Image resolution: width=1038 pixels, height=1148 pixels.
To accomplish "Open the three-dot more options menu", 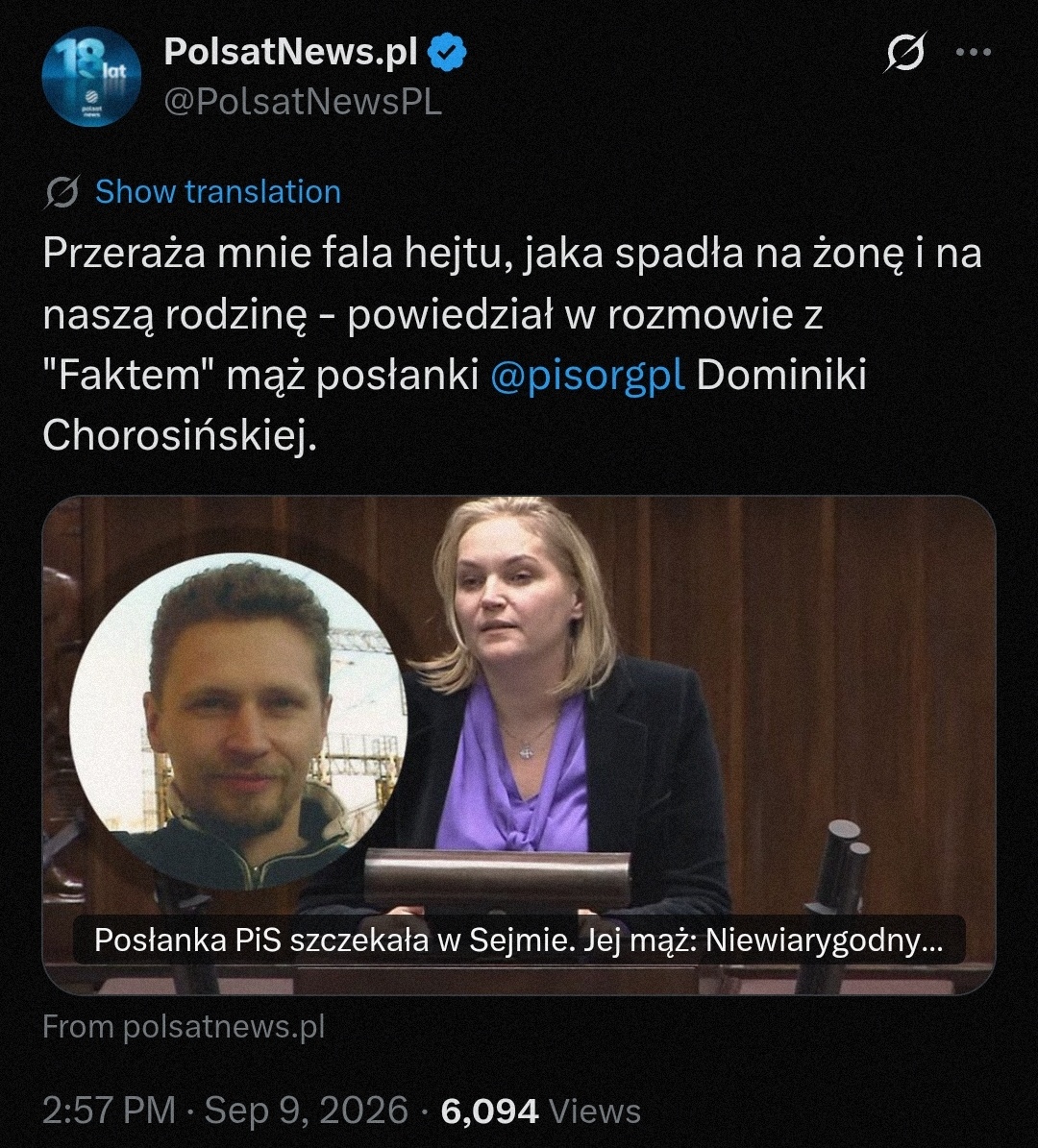I will (974, 52).
